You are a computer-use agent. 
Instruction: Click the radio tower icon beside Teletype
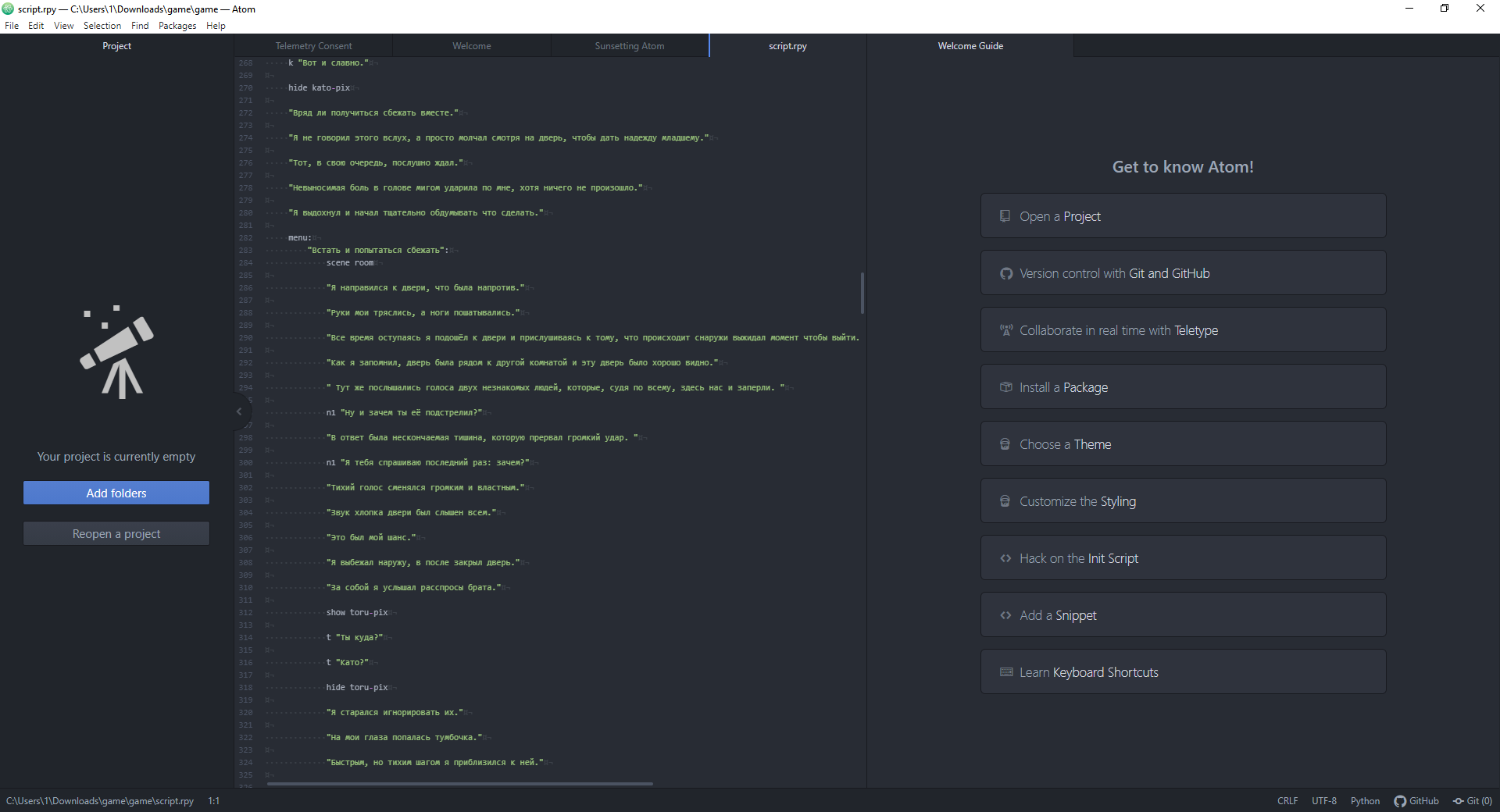[x=1006, y=330]
